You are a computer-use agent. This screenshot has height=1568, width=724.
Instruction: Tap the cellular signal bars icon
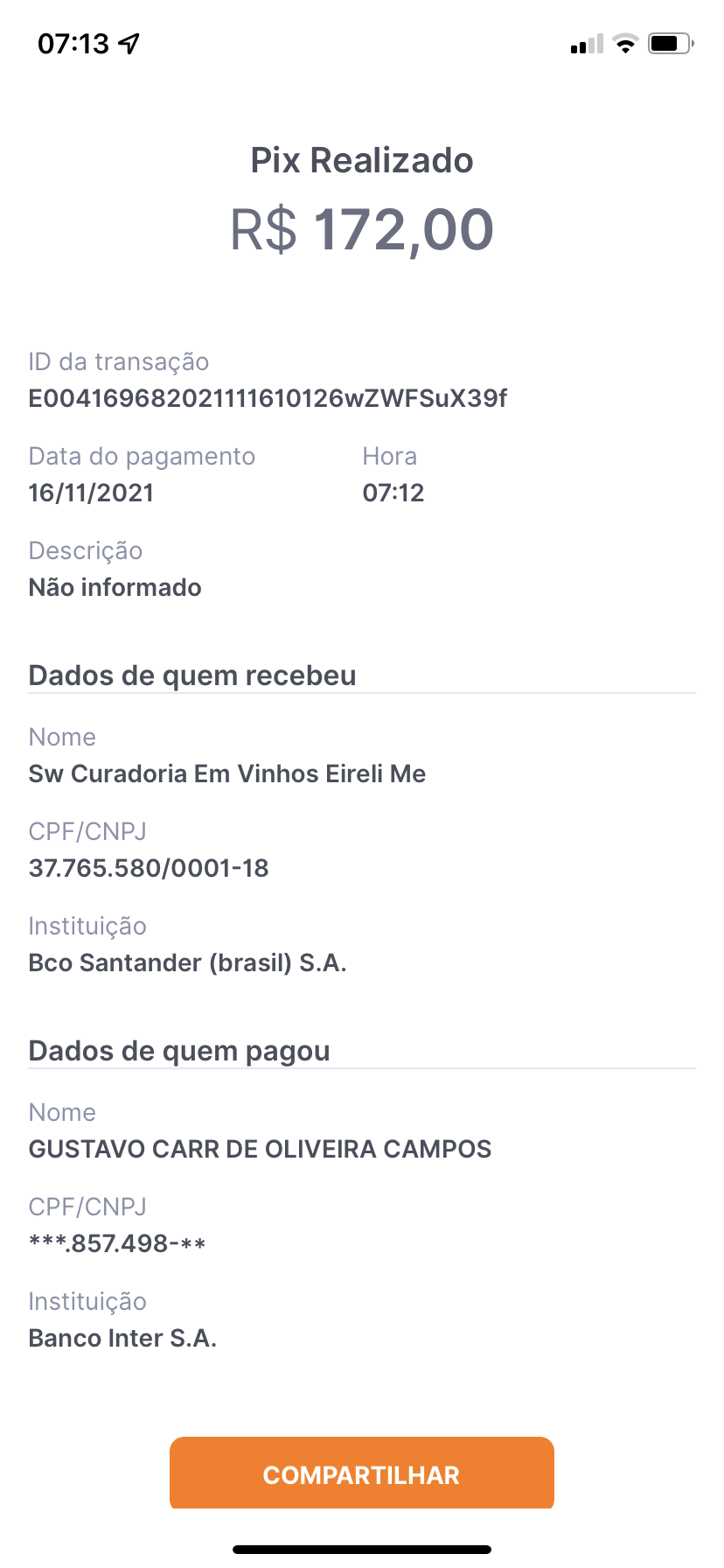(586, 44)
